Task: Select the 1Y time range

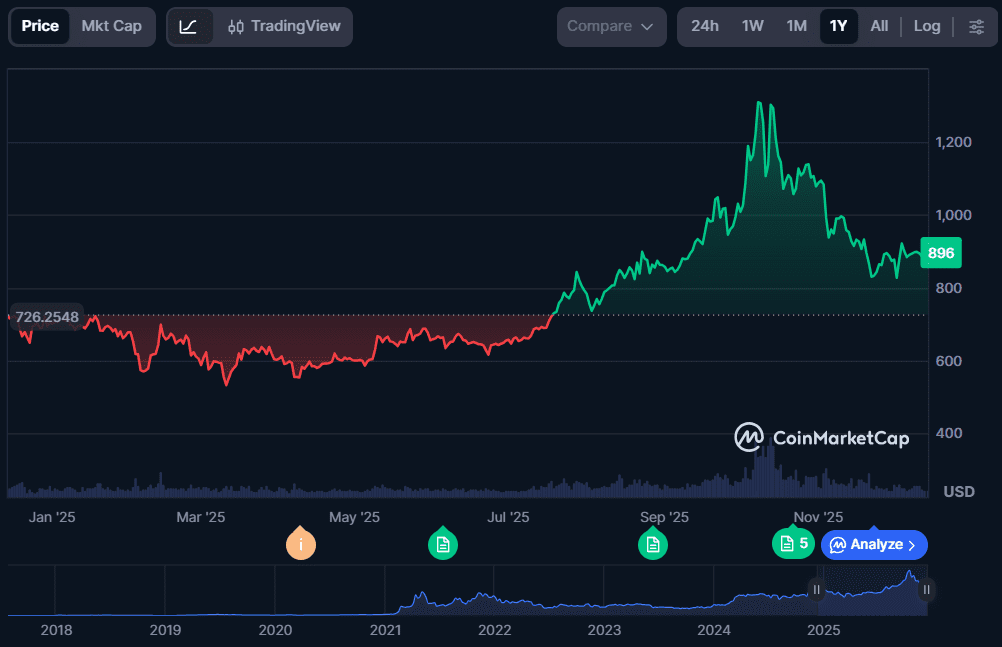Action: (838, 26)
